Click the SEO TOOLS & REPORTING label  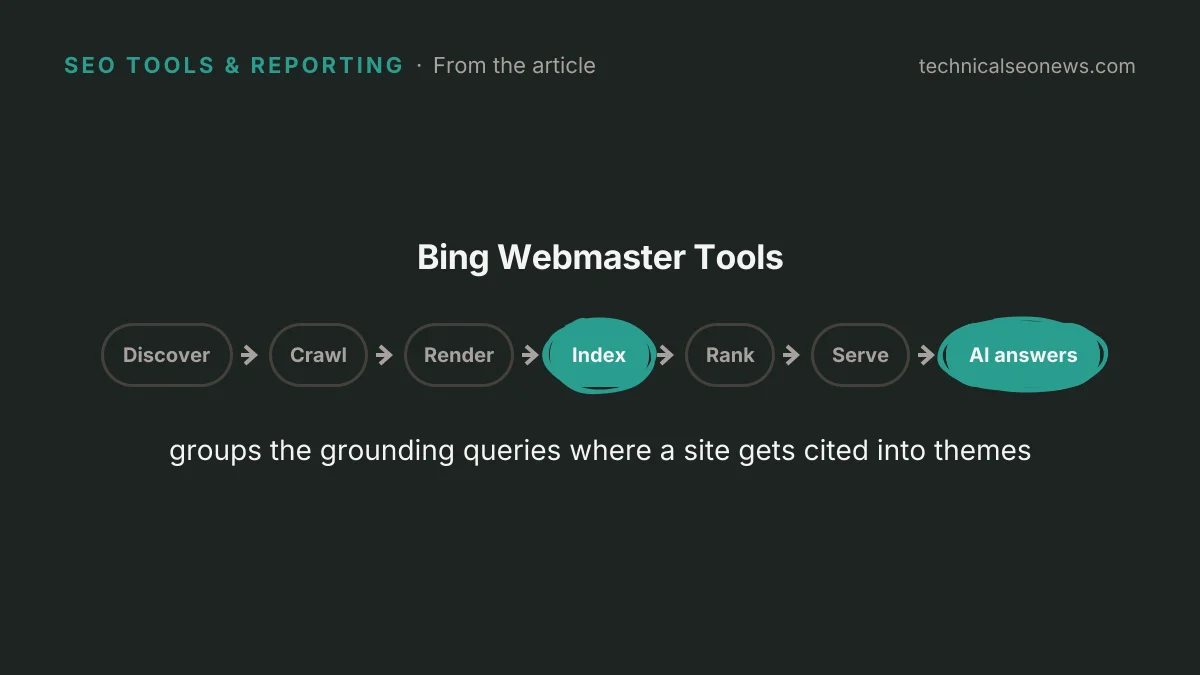pos(234,66)
